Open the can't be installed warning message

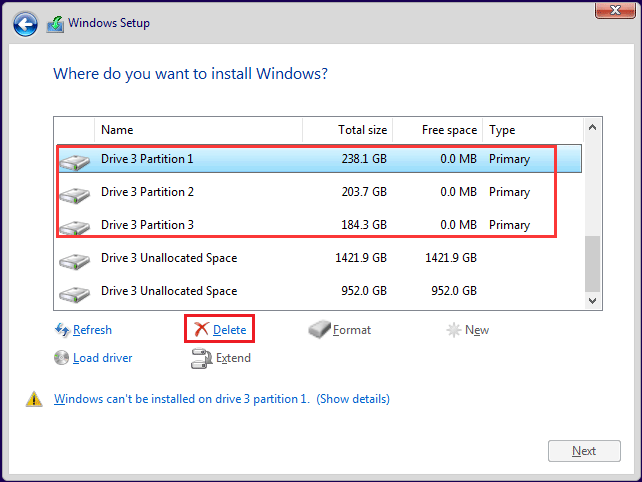point(222,399)
